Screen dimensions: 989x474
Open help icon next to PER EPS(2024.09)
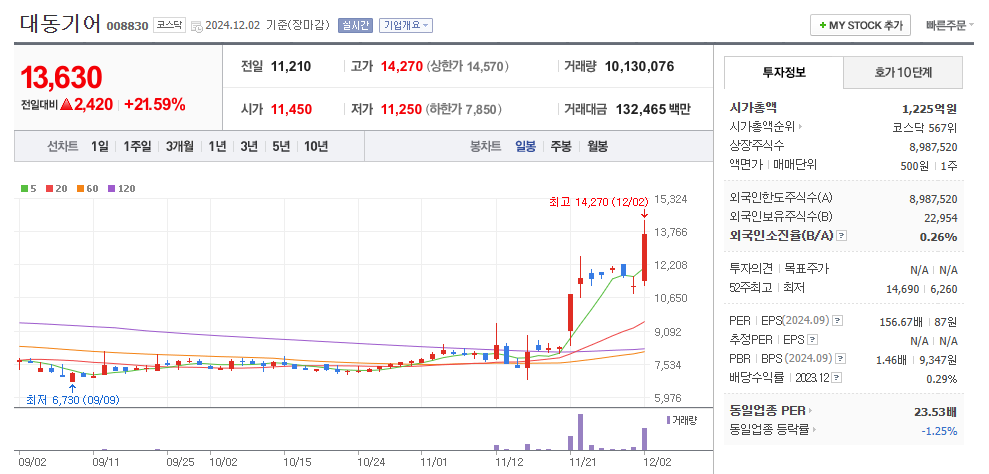pos(837,321)
